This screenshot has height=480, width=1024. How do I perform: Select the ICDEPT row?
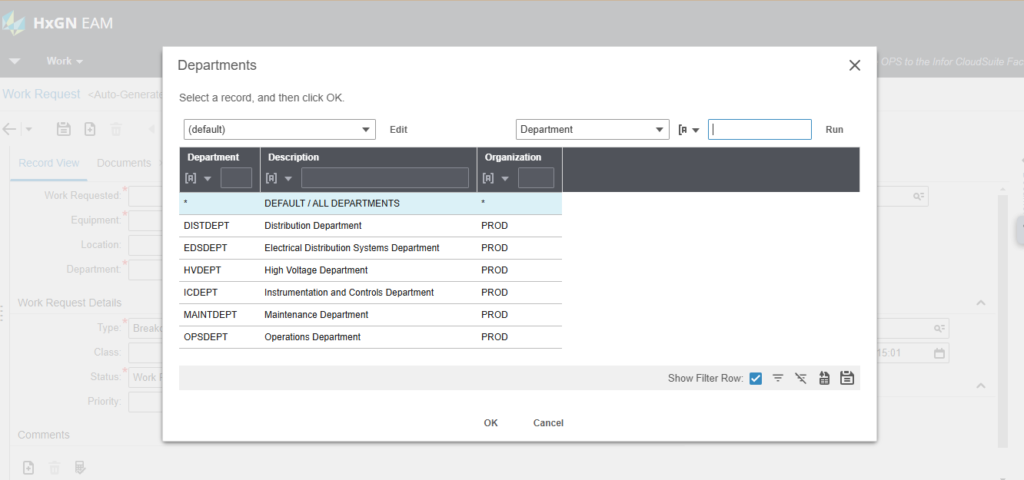click(370, 293)
